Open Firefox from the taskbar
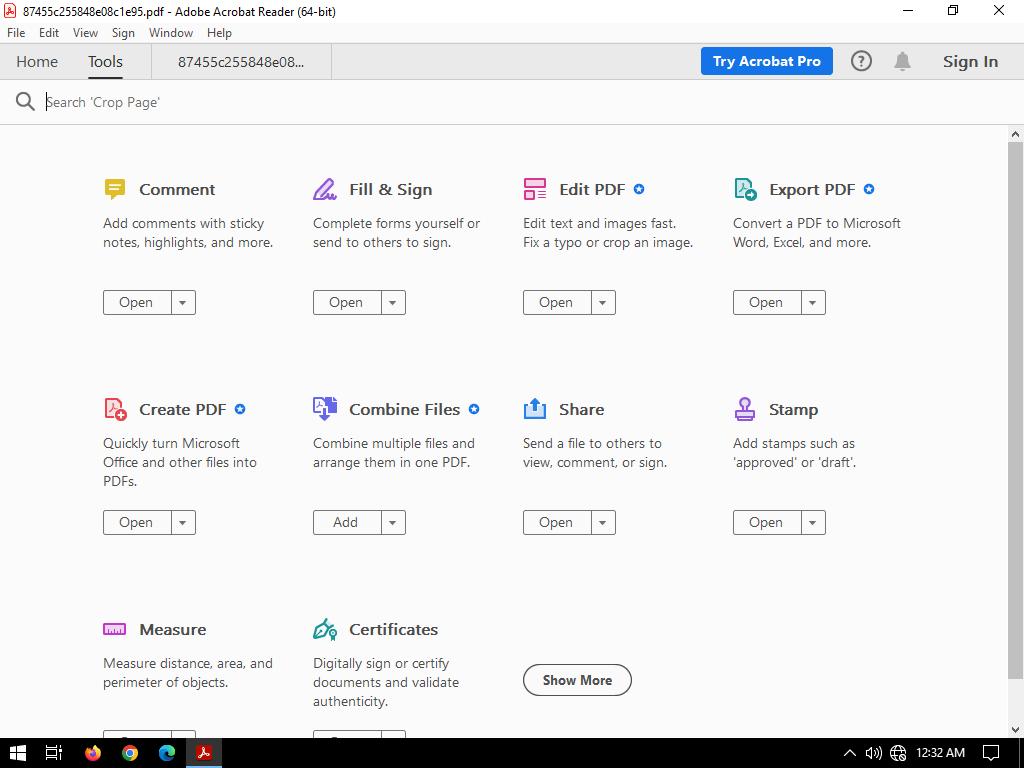 (93, 753)
